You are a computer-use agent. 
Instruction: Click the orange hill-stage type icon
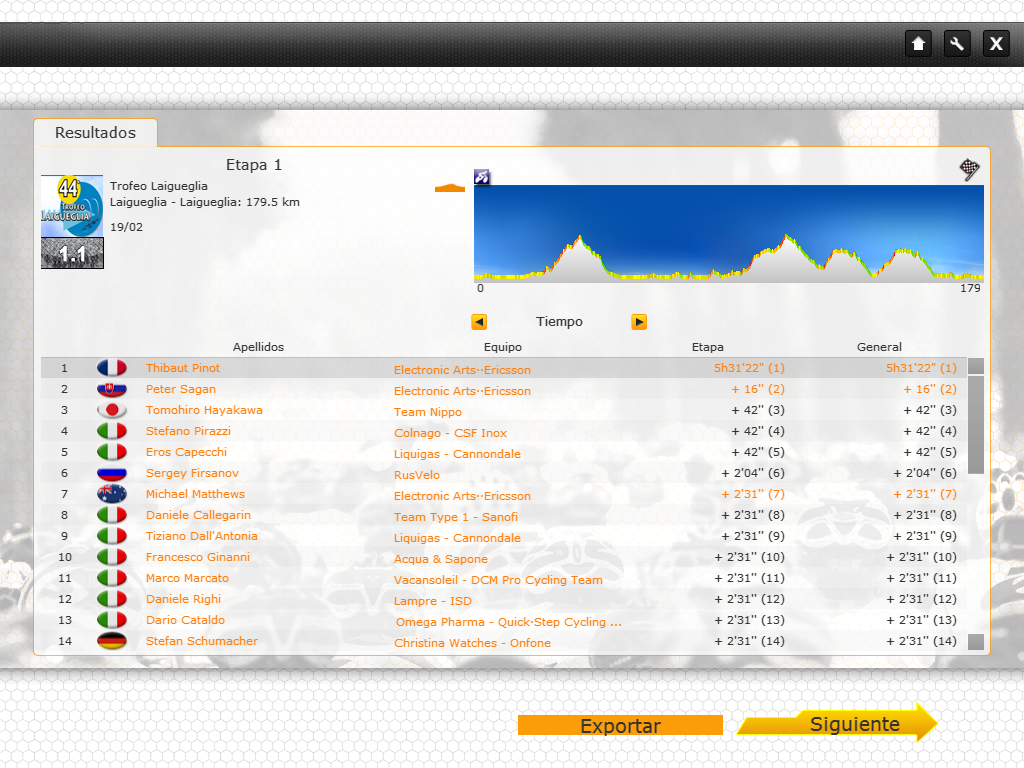pos(450,188)
